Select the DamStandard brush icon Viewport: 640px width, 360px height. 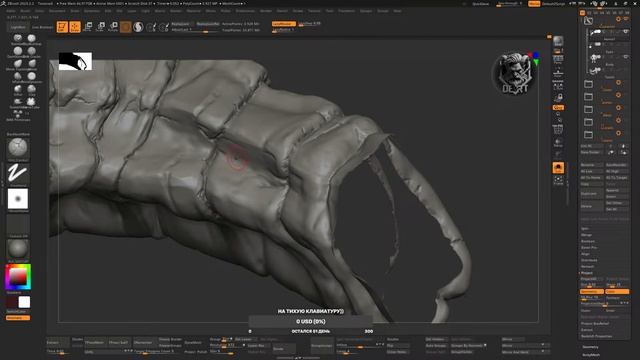pyautogui.click(x=18, y=51)
